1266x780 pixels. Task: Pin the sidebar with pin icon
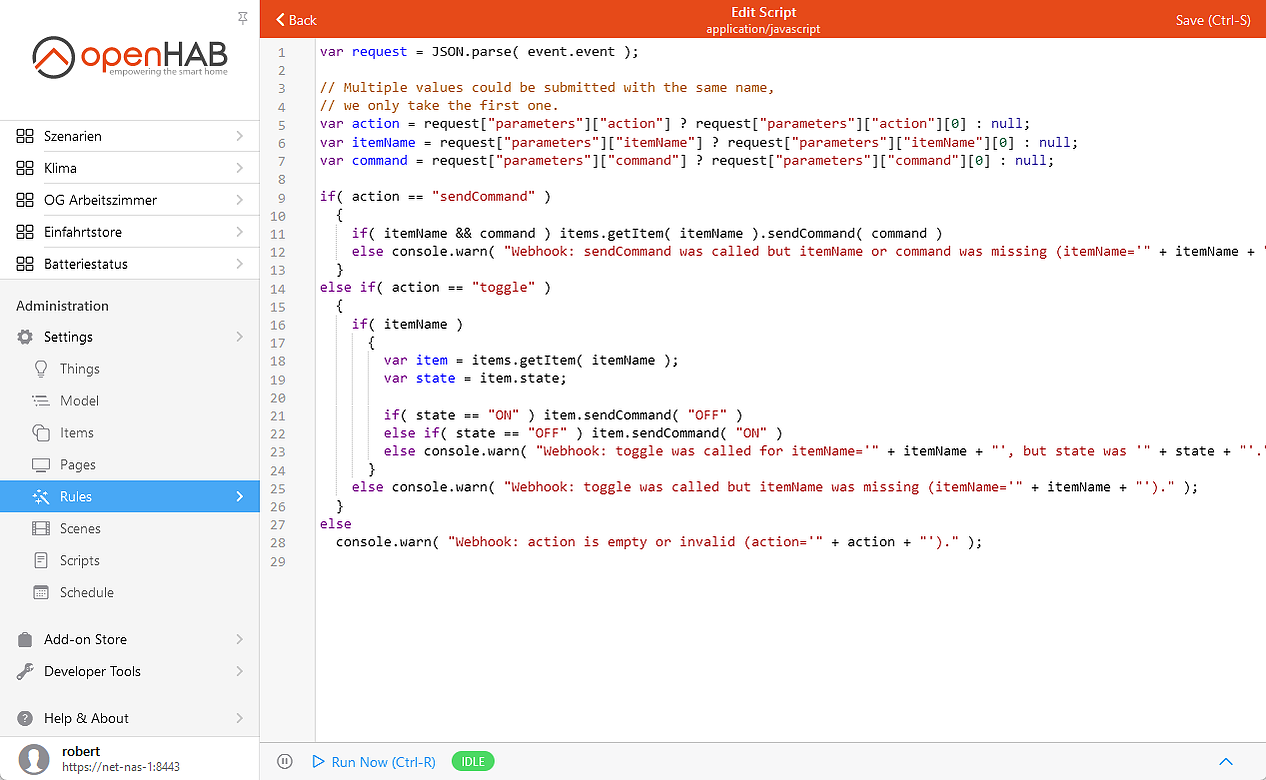[x=243, y=18]
